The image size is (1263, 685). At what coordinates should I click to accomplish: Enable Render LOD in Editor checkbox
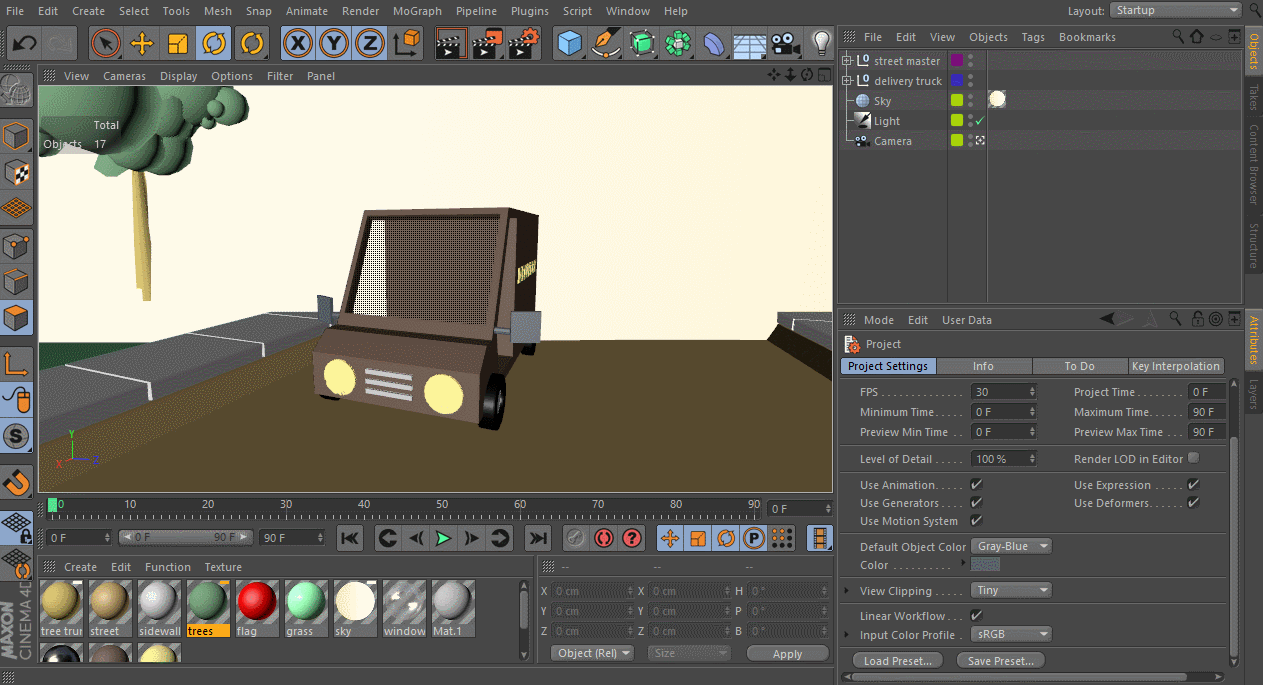(1193, 458)
